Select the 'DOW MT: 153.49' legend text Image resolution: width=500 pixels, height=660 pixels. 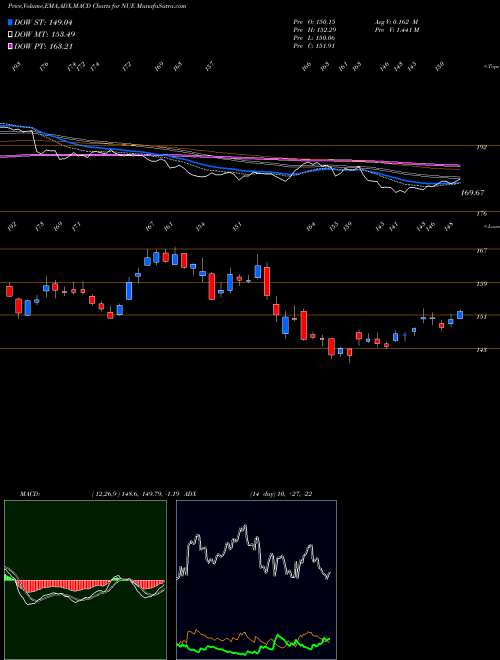click(x=45, y=34)
